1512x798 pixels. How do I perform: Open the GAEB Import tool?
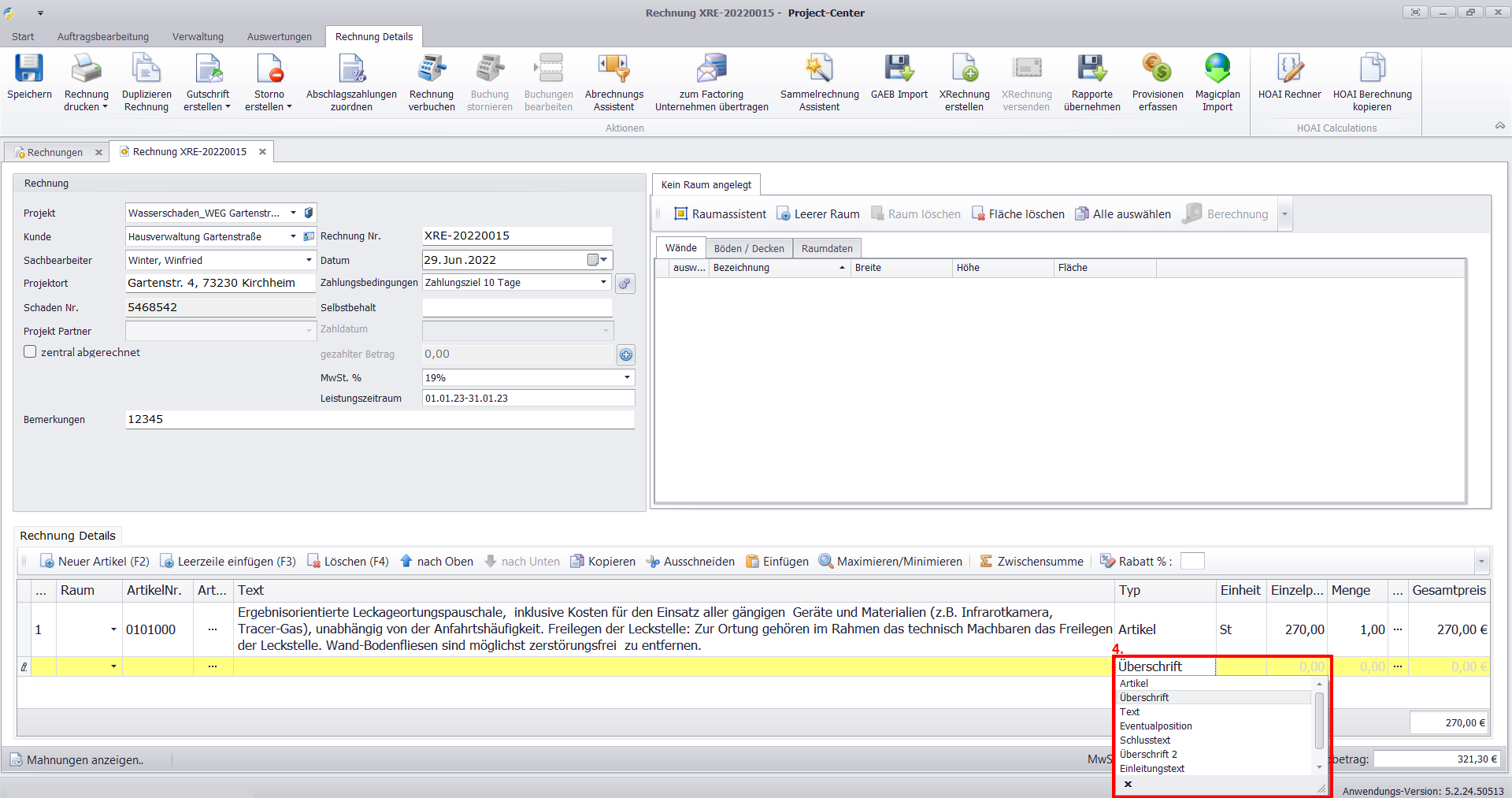coord(899,69)
